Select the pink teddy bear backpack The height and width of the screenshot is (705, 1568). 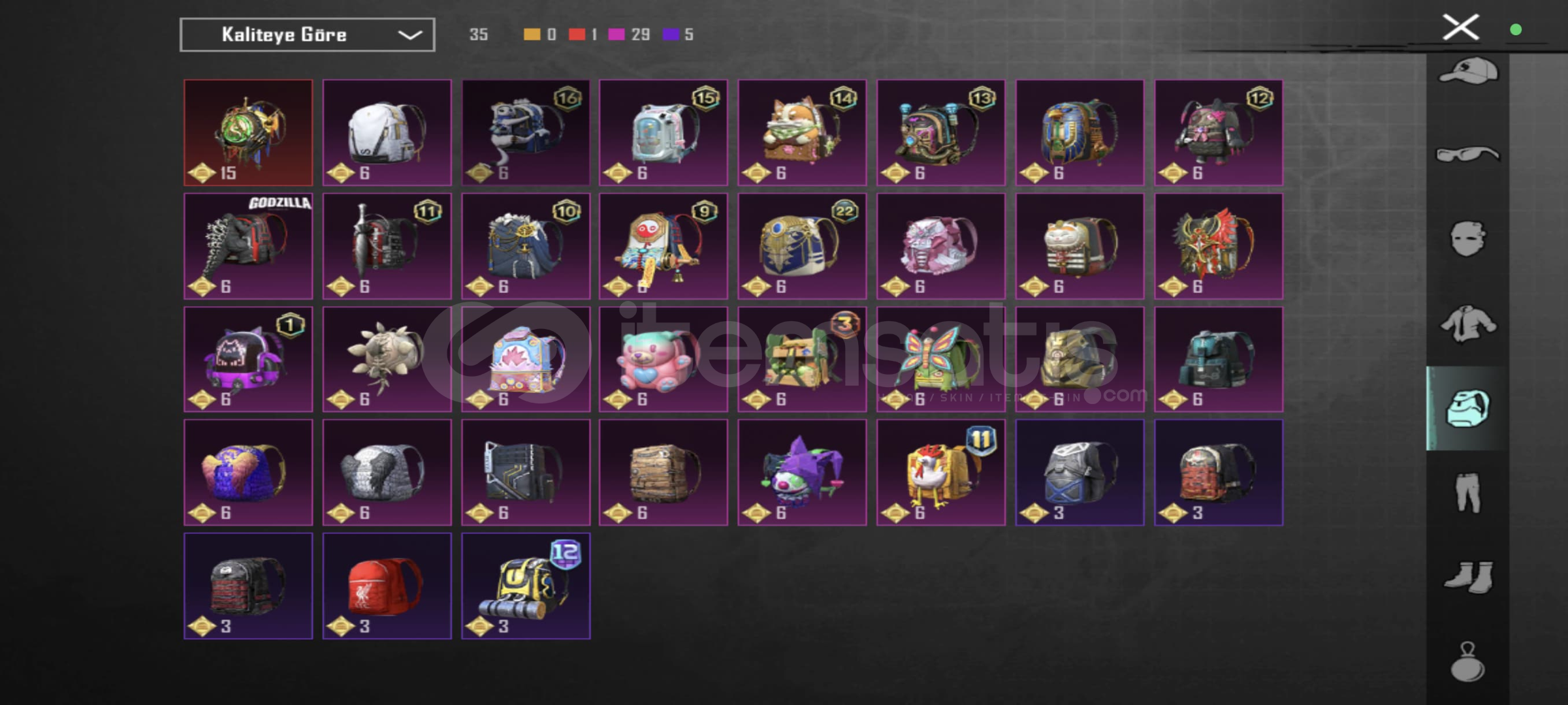pos(664,360)
